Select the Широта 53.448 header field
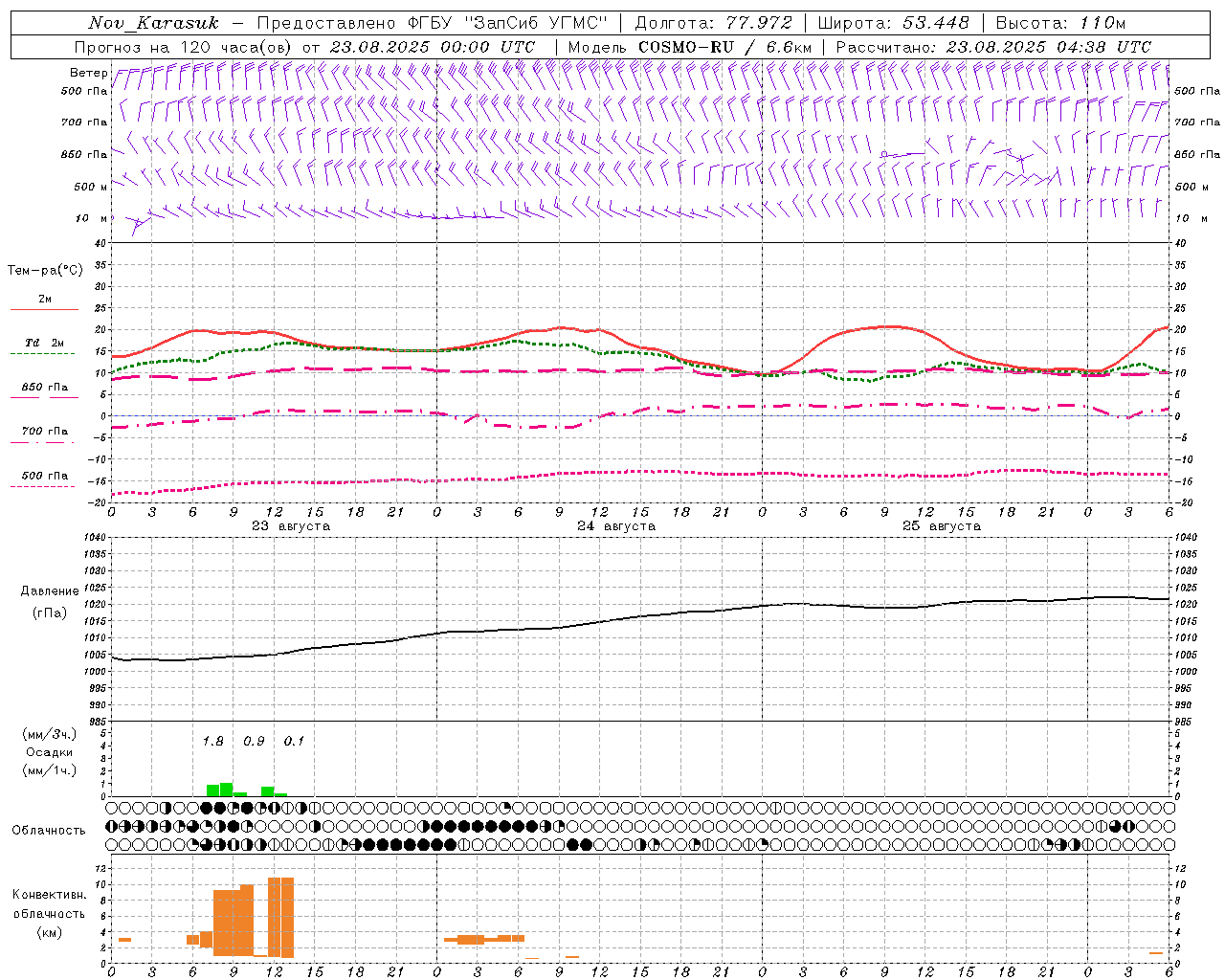This screenshot has height=980, width=1225. [x=893, y=23]
